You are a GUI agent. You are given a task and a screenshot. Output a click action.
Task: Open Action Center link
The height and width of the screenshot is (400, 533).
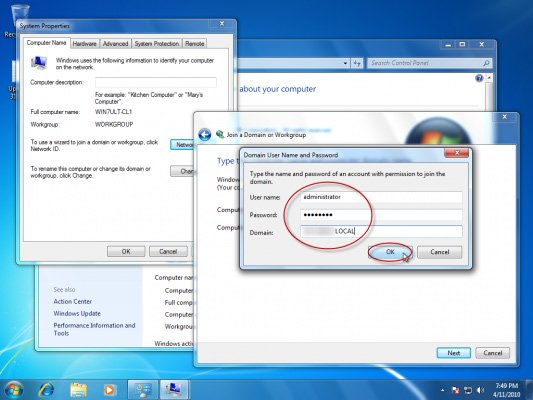(72, 301)
